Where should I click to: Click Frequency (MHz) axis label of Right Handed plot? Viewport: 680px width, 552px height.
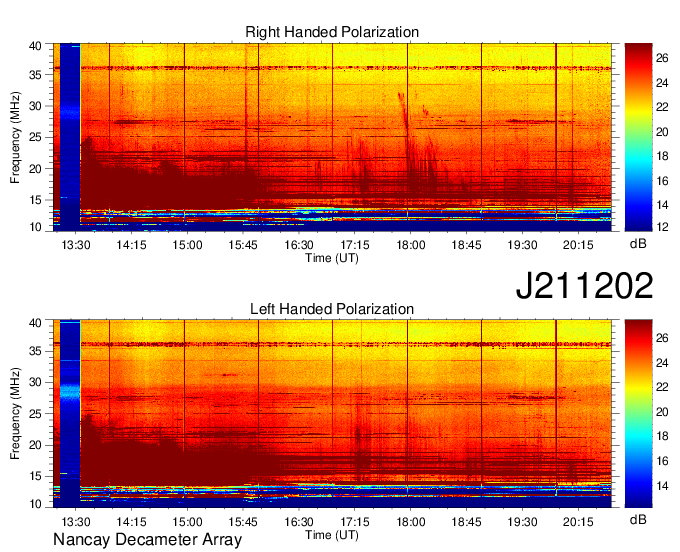[15, 137]
